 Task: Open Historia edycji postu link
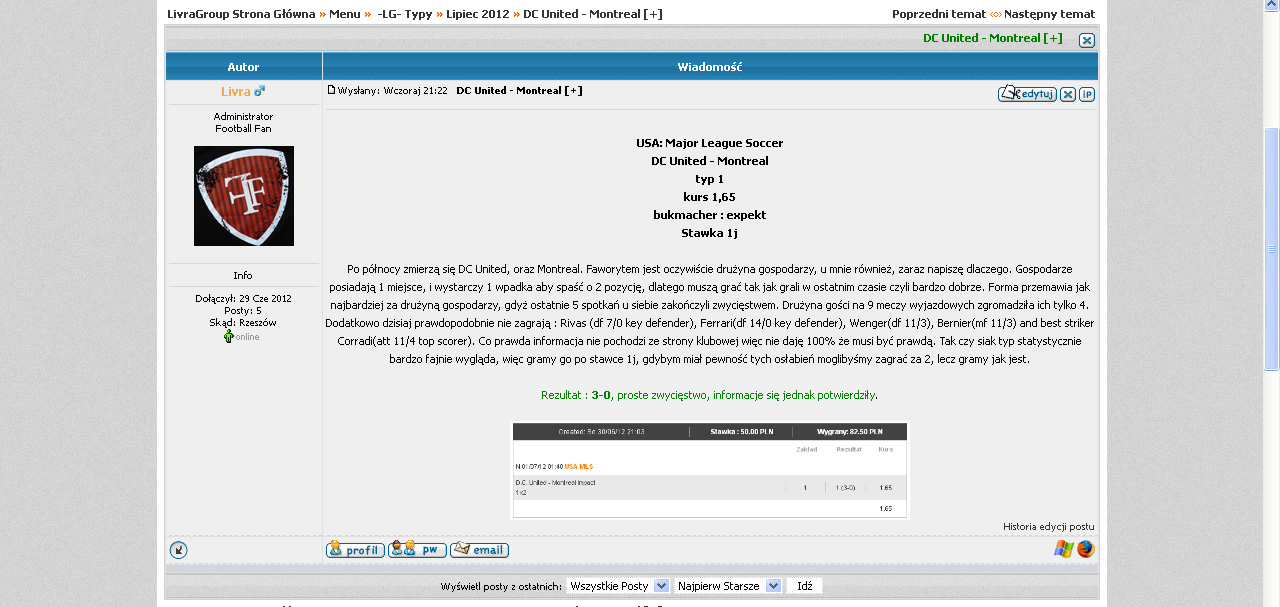pos(1049,526)
